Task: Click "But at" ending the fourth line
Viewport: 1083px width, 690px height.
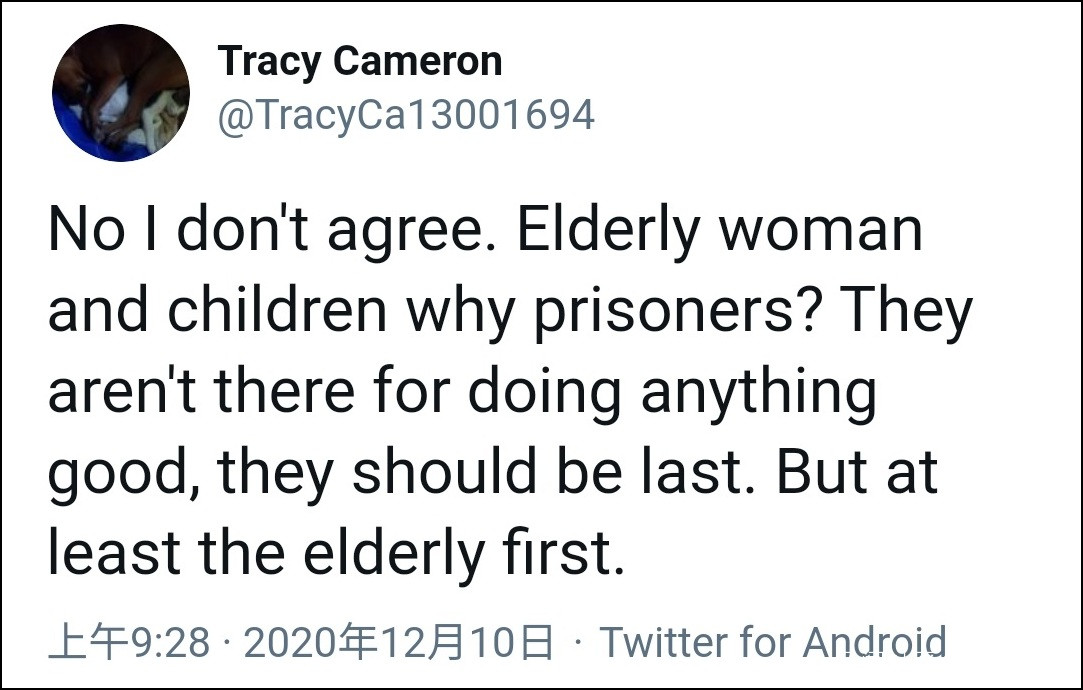Action: point(857,472)
